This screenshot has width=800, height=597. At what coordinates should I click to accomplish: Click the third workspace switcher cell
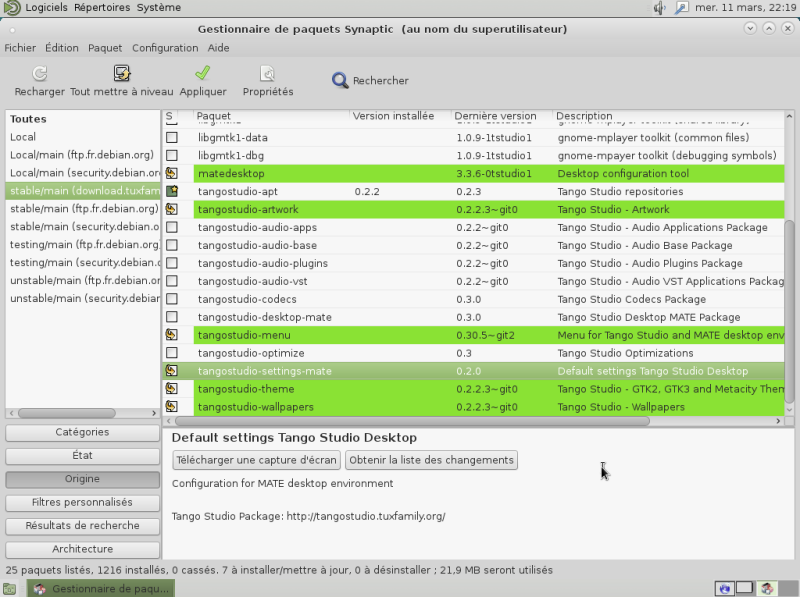click(766, 588)
